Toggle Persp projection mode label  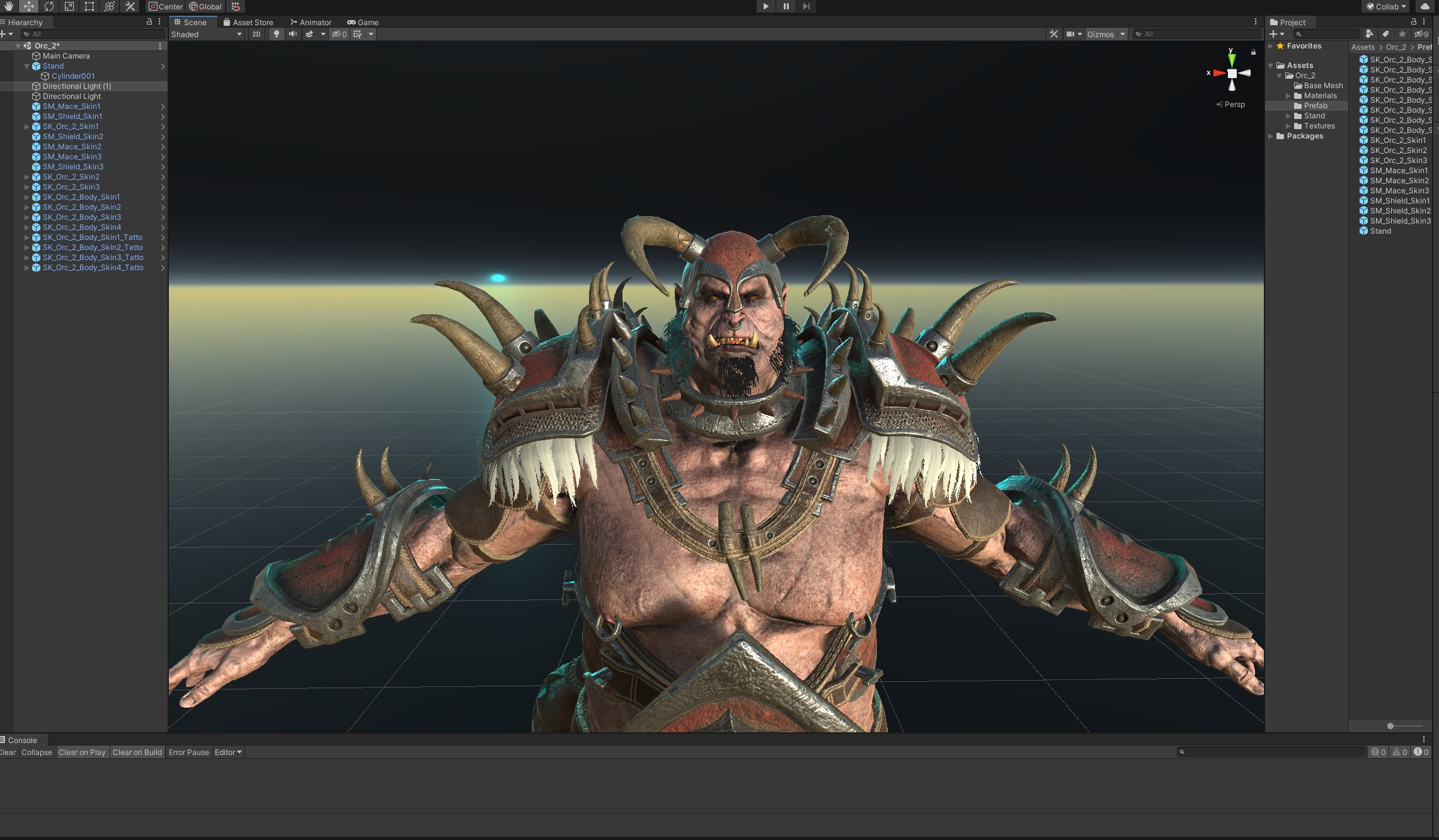pos(1230,105)
